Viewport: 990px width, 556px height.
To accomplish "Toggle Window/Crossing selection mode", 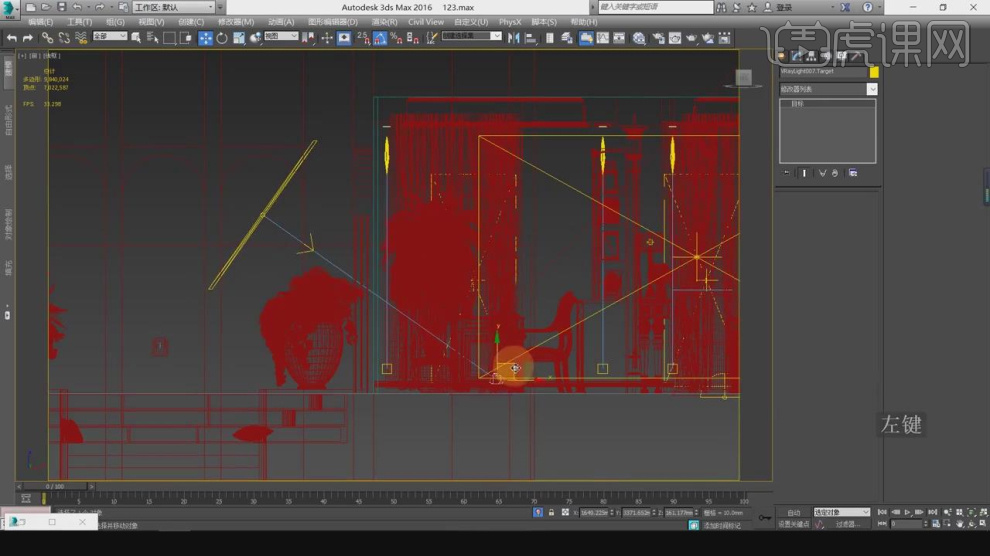I will coord(186,38).
